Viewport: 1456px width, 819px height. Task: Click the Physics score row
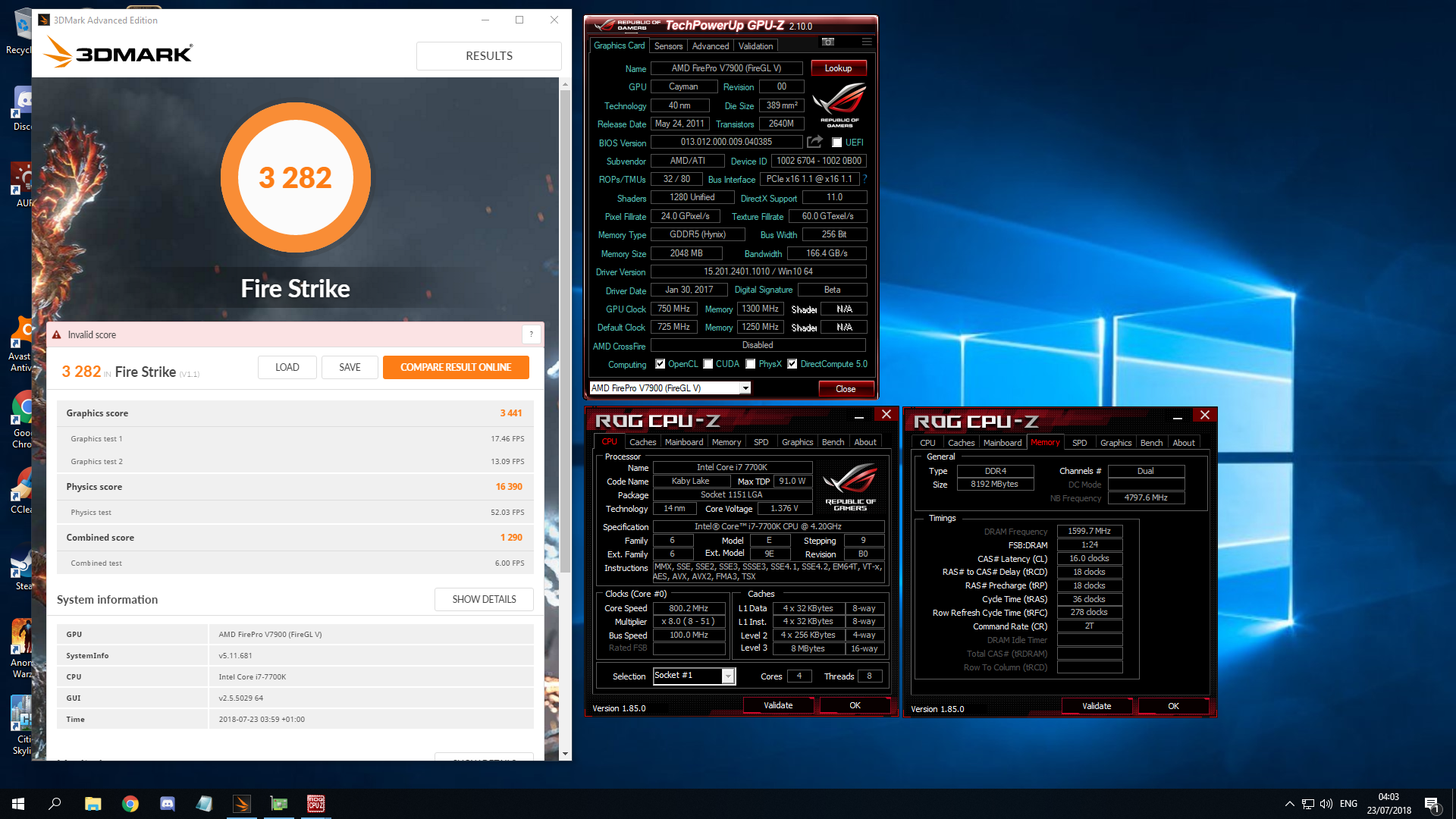click(295, 487)
